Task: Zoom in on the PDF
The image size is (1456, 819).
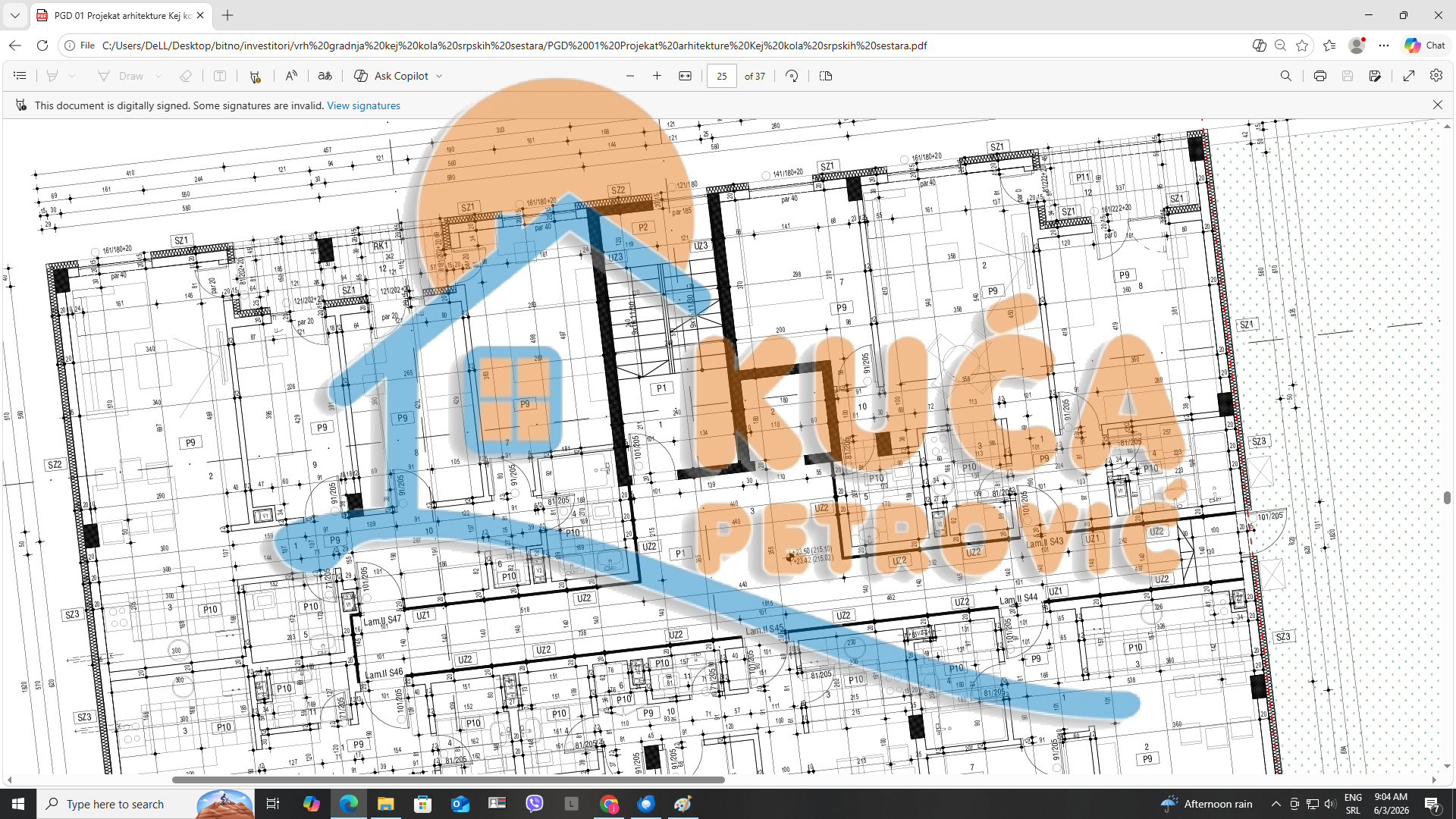Action: 657,76
